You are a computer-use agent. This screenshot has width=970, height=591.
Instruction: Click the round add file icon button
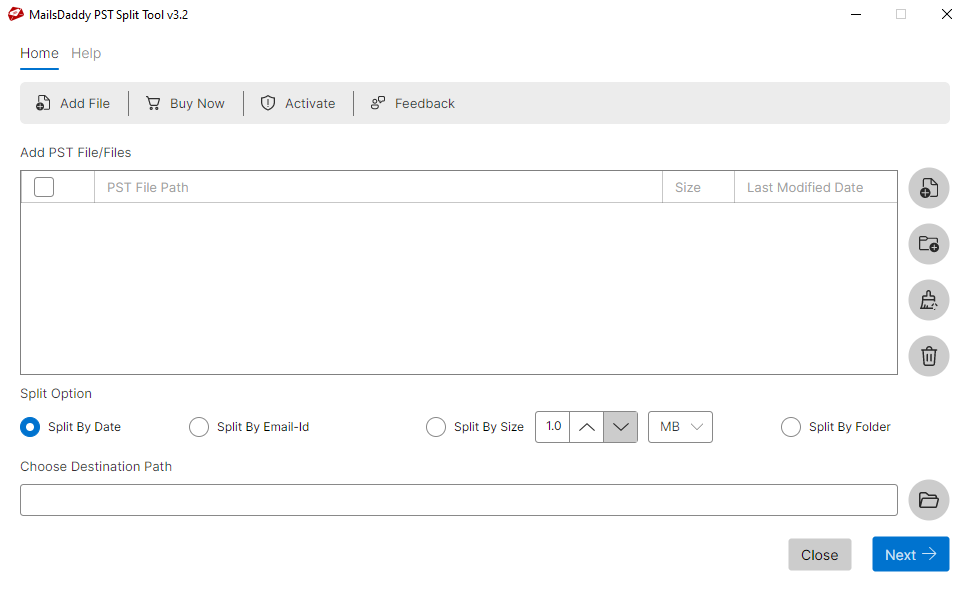(929, 188)
